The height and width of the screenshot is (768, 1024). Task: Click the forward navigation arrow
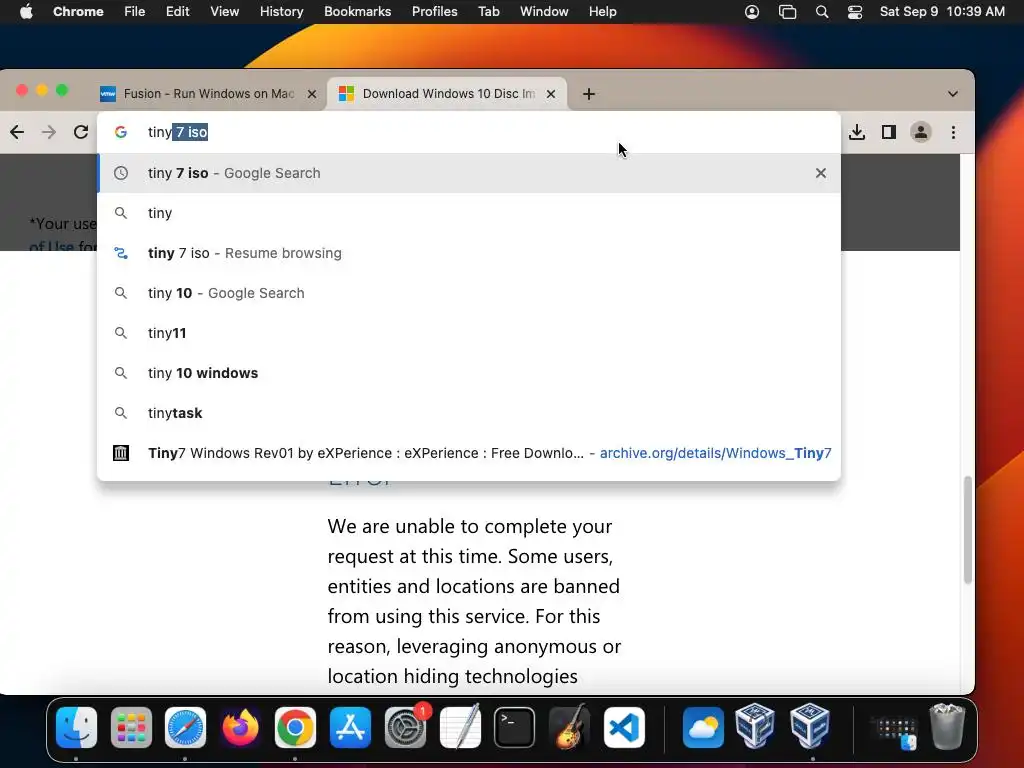click(x=49, y=132)
